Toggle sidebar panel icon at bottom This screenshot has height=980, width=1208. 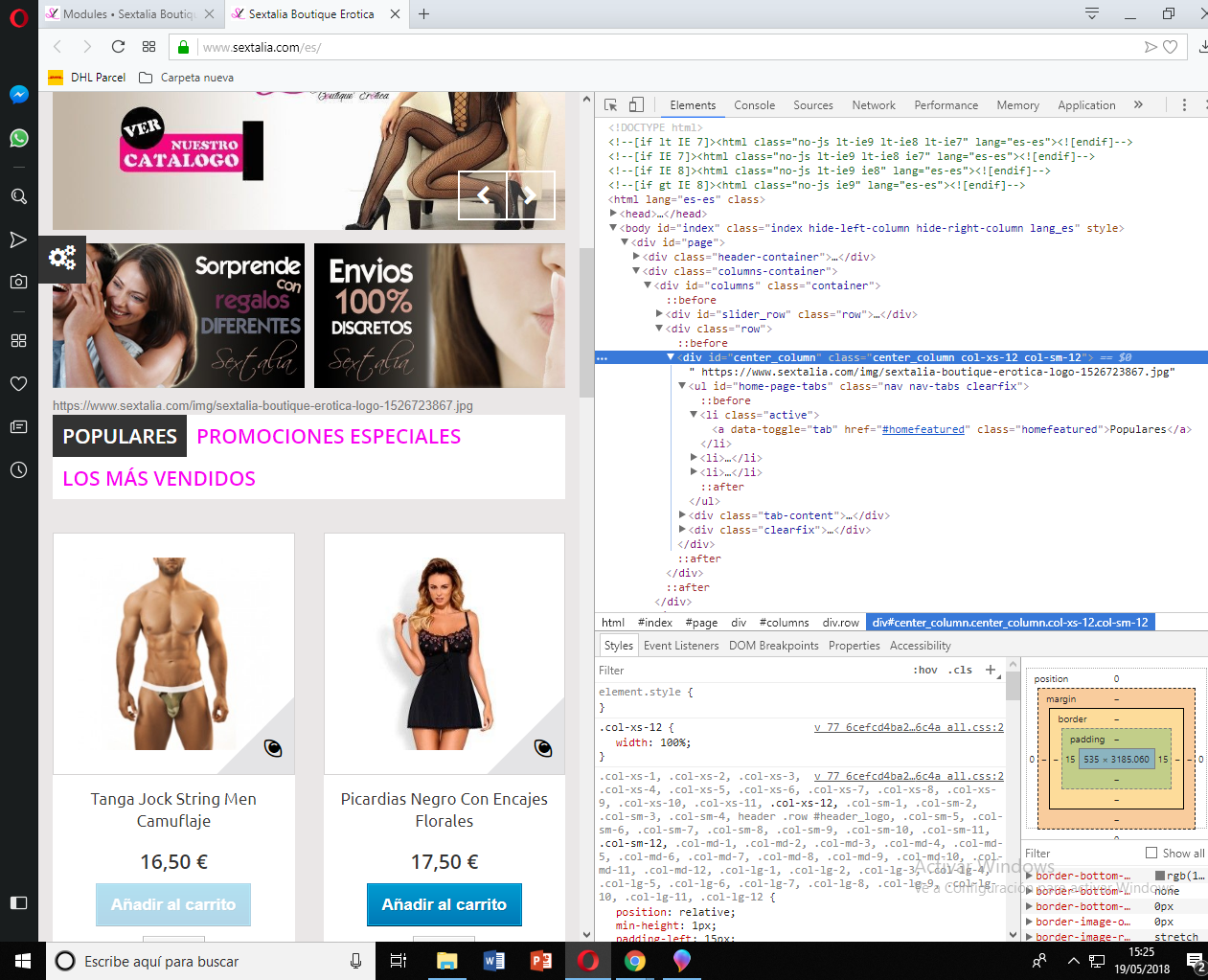pos(18,902)
